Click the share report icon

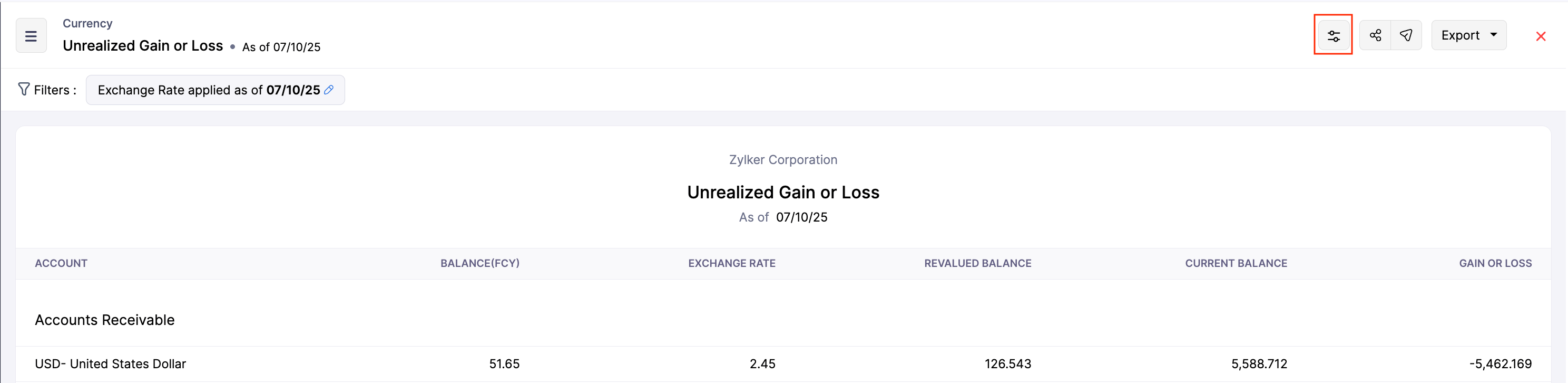tap(1375, 35)
